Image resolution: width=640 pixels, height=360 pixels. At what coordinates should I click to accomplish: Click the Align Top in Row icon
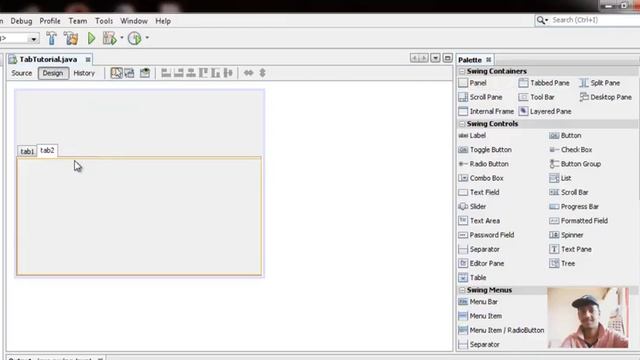tap(203, 73)
